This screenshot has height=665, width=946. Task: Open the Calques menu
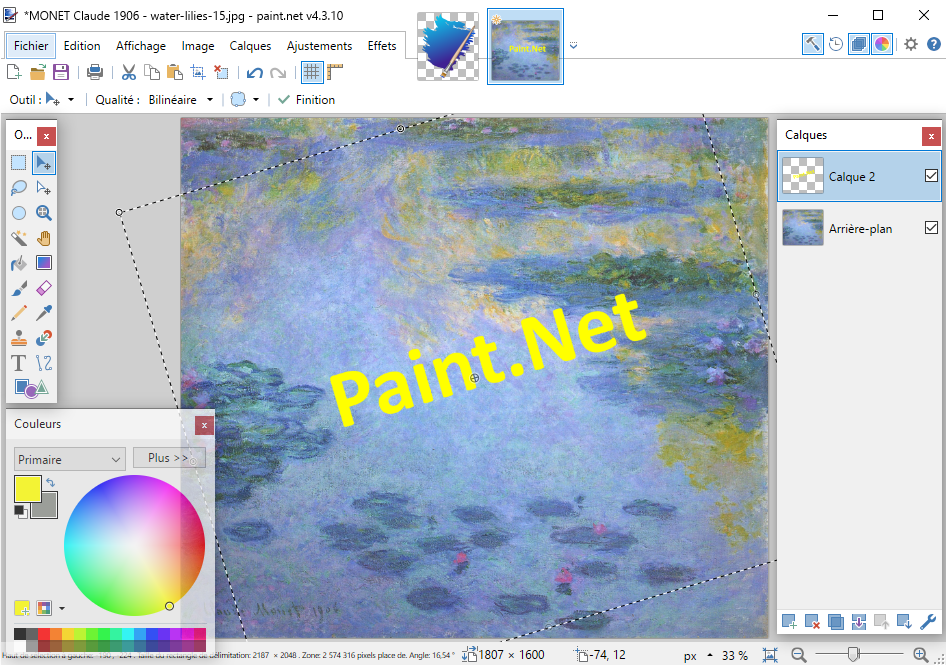click(x=250, y=46)
